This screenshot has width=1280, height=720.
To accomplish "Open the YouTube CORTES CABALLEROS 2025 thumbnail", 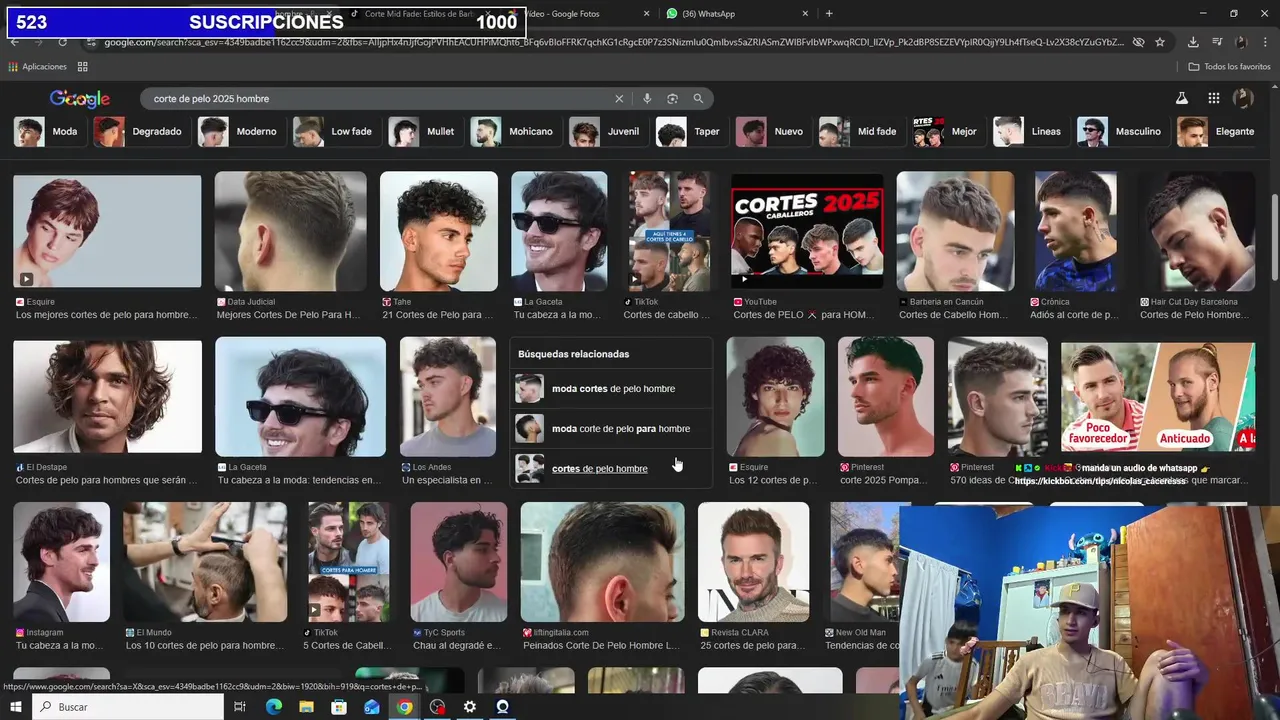I will (x=807, y=231).
